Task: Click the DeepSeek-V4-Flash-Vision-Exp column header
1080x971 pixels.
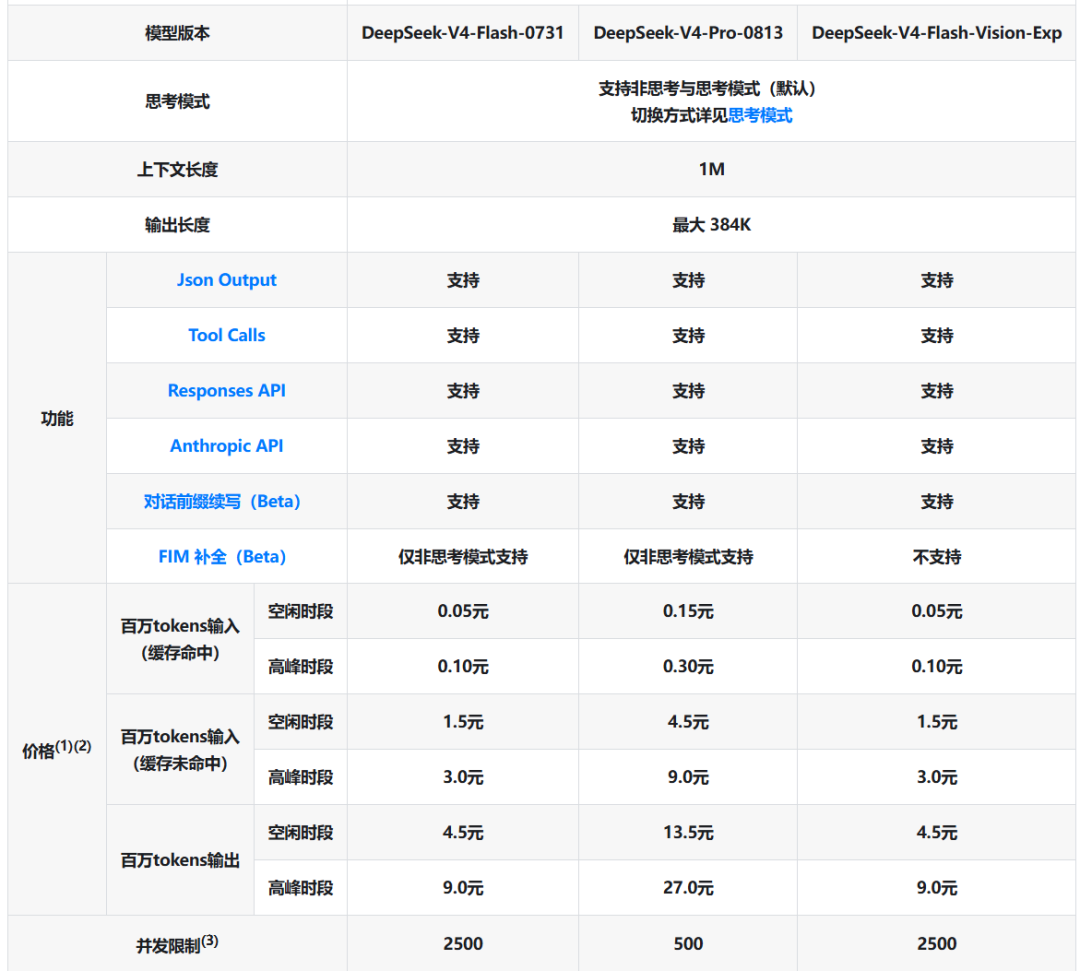Action: pyautogui.click(x=937, y=33)
